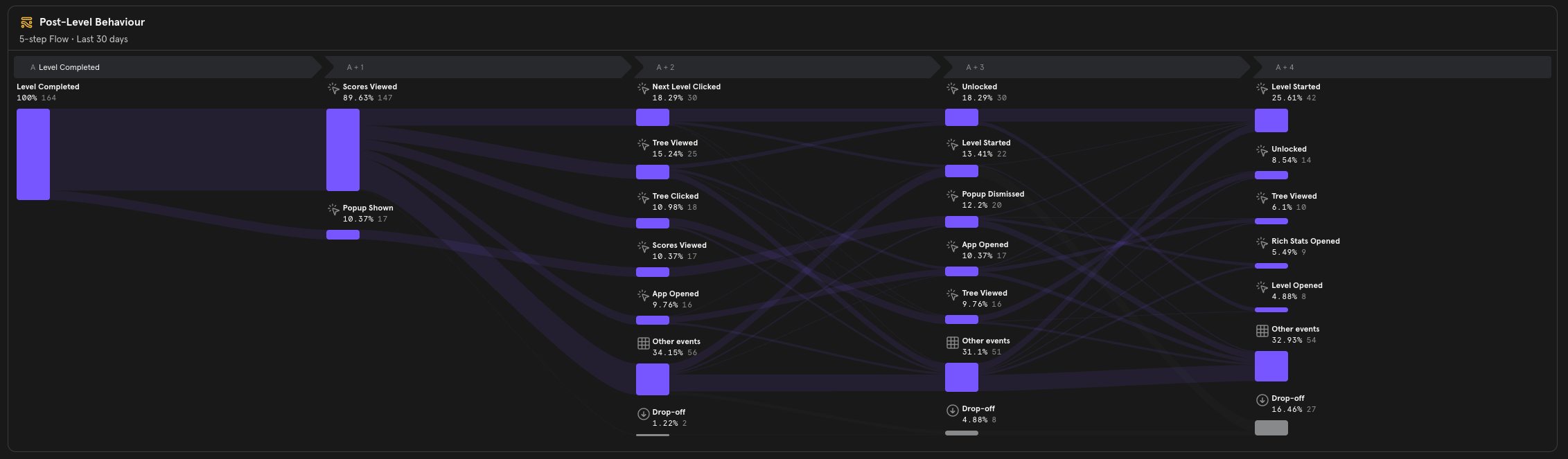
Task: Click the grey Drop-off bar in A+4
Action: tap(1271, 428)
